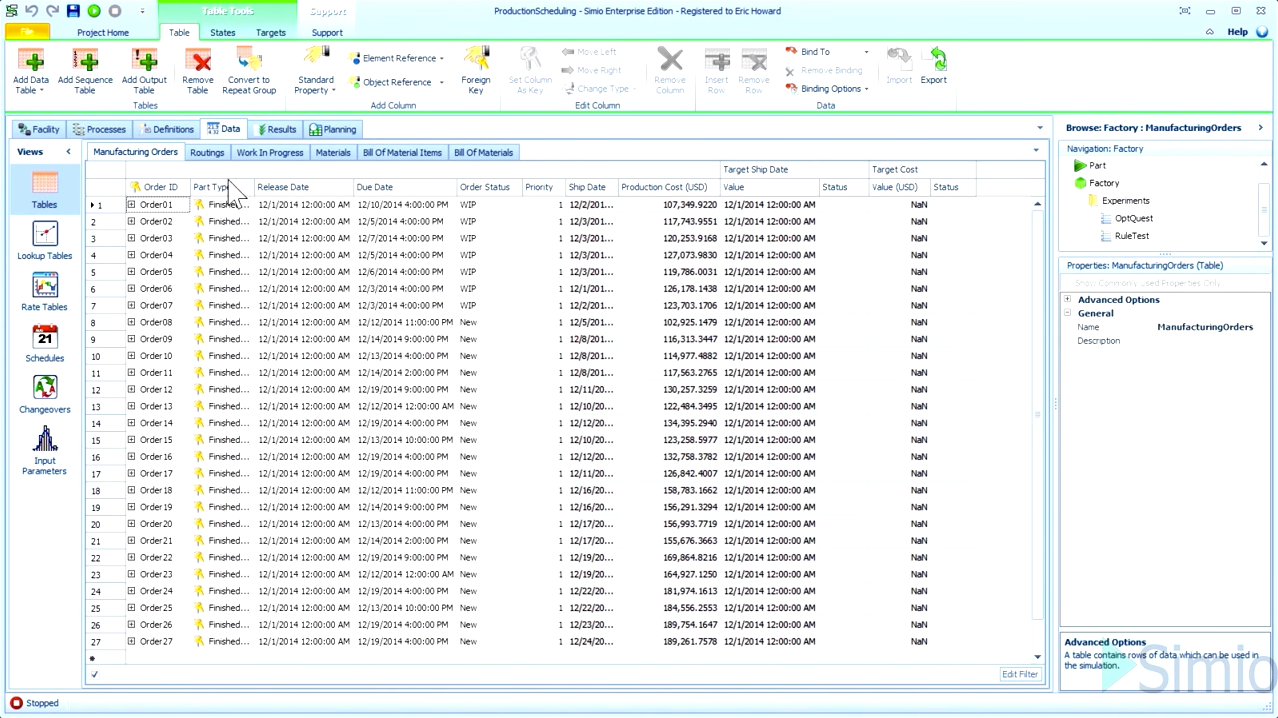Open the Project Home ribbon tab
This screenshot has width=1278, height=718.
(103, 32)
